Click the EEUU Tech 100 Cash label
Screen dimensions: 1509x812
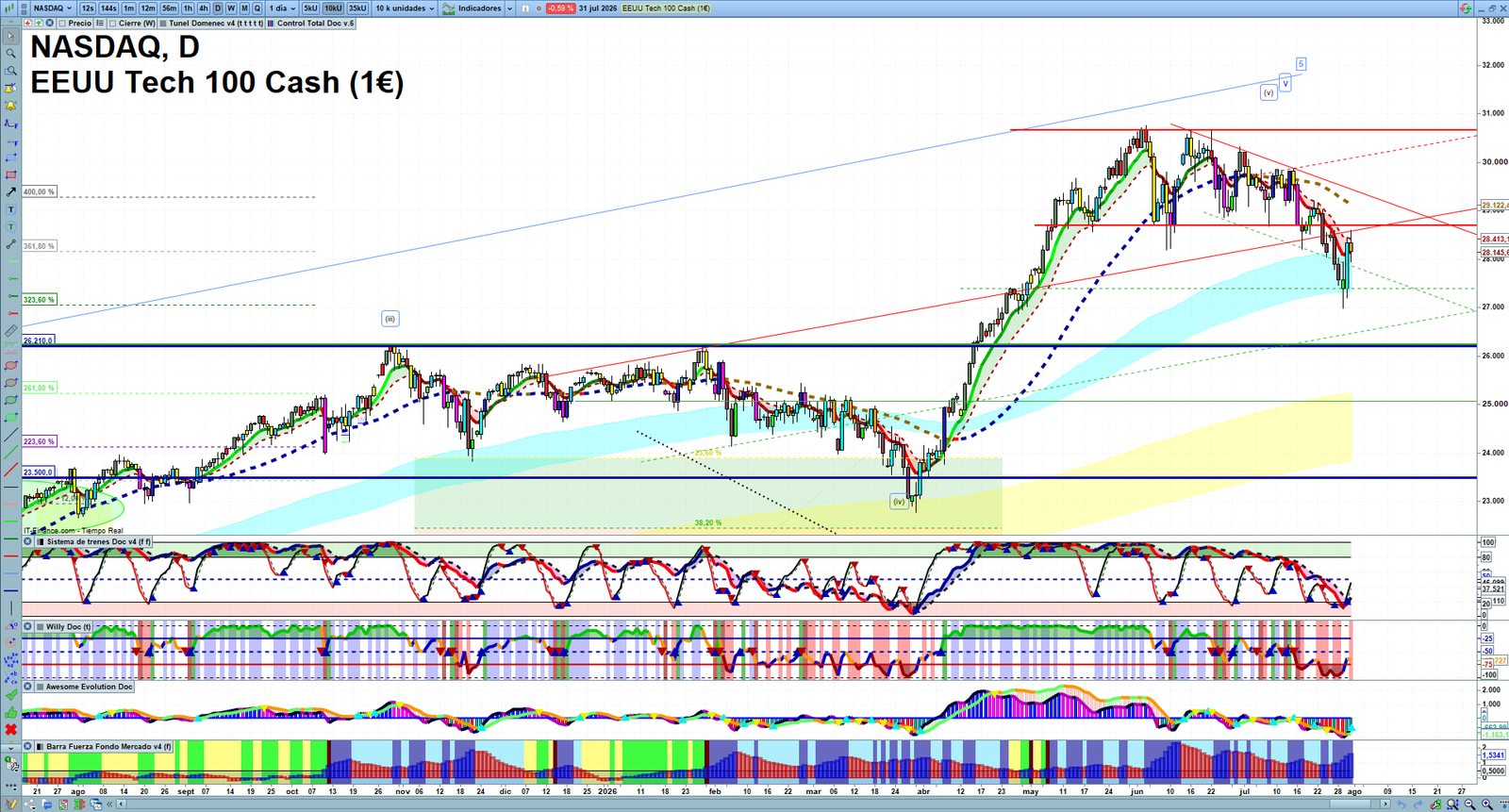[x=666, y=8]
